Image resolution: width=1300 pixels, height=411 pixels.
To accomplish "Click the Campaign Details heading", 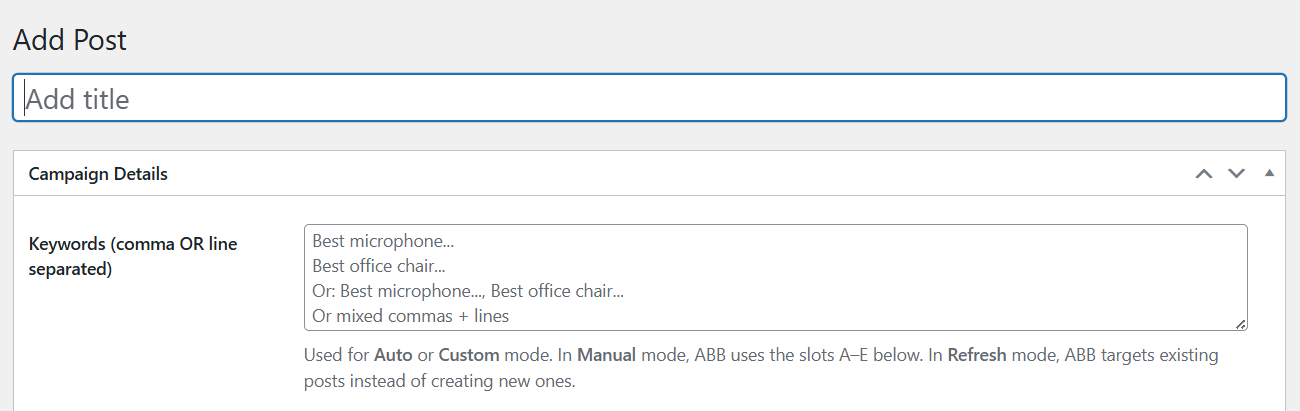I will (98, 174).
